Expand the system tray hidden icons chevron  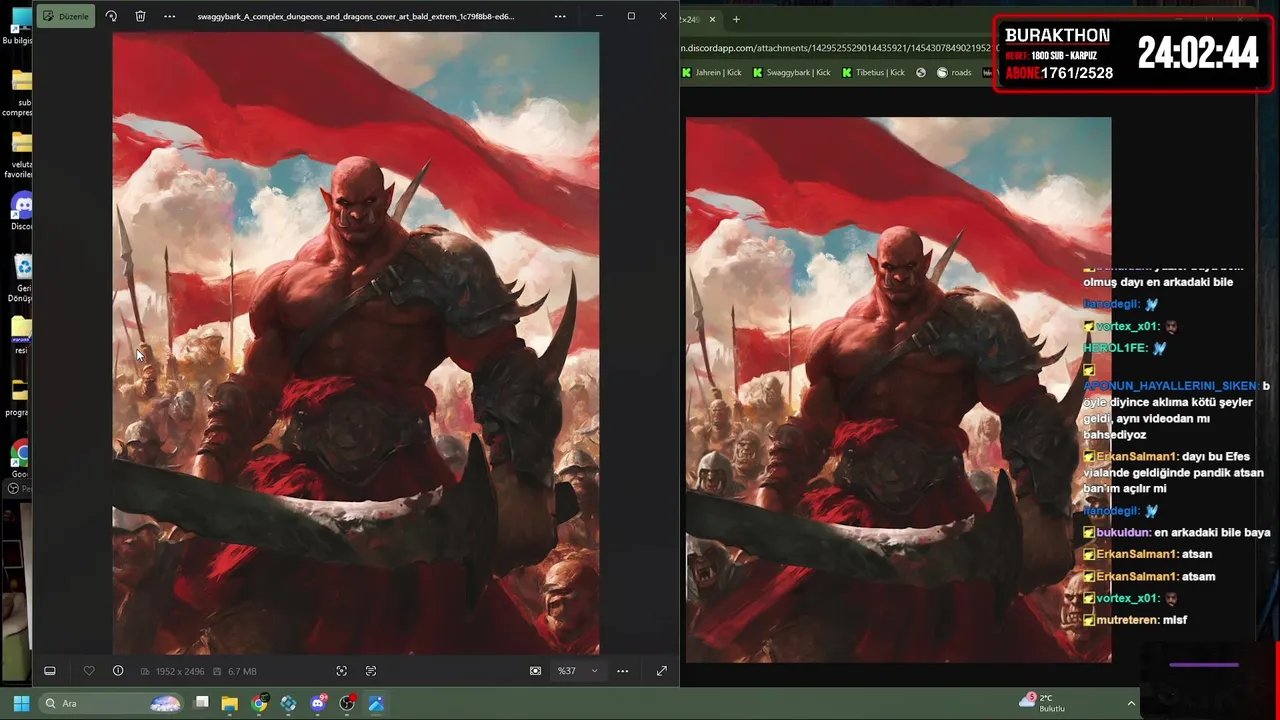[1131, 703]
